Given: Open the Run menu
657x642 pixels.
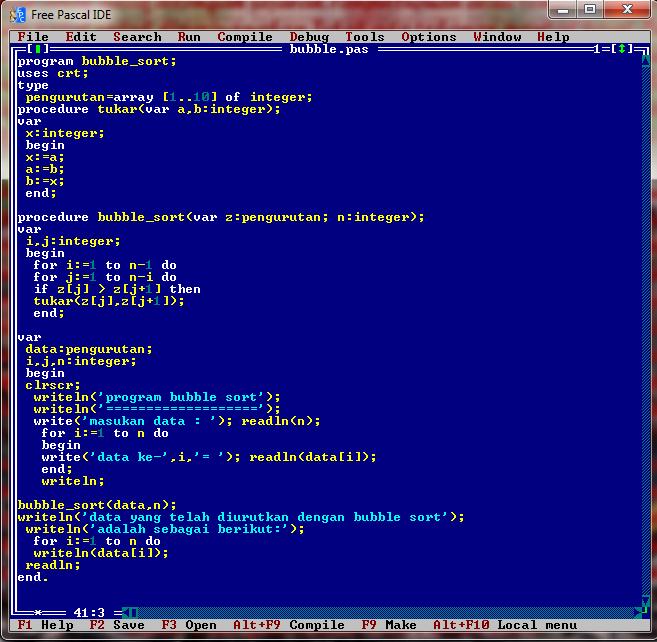Looking at the screenshot, I should [189, 37].
